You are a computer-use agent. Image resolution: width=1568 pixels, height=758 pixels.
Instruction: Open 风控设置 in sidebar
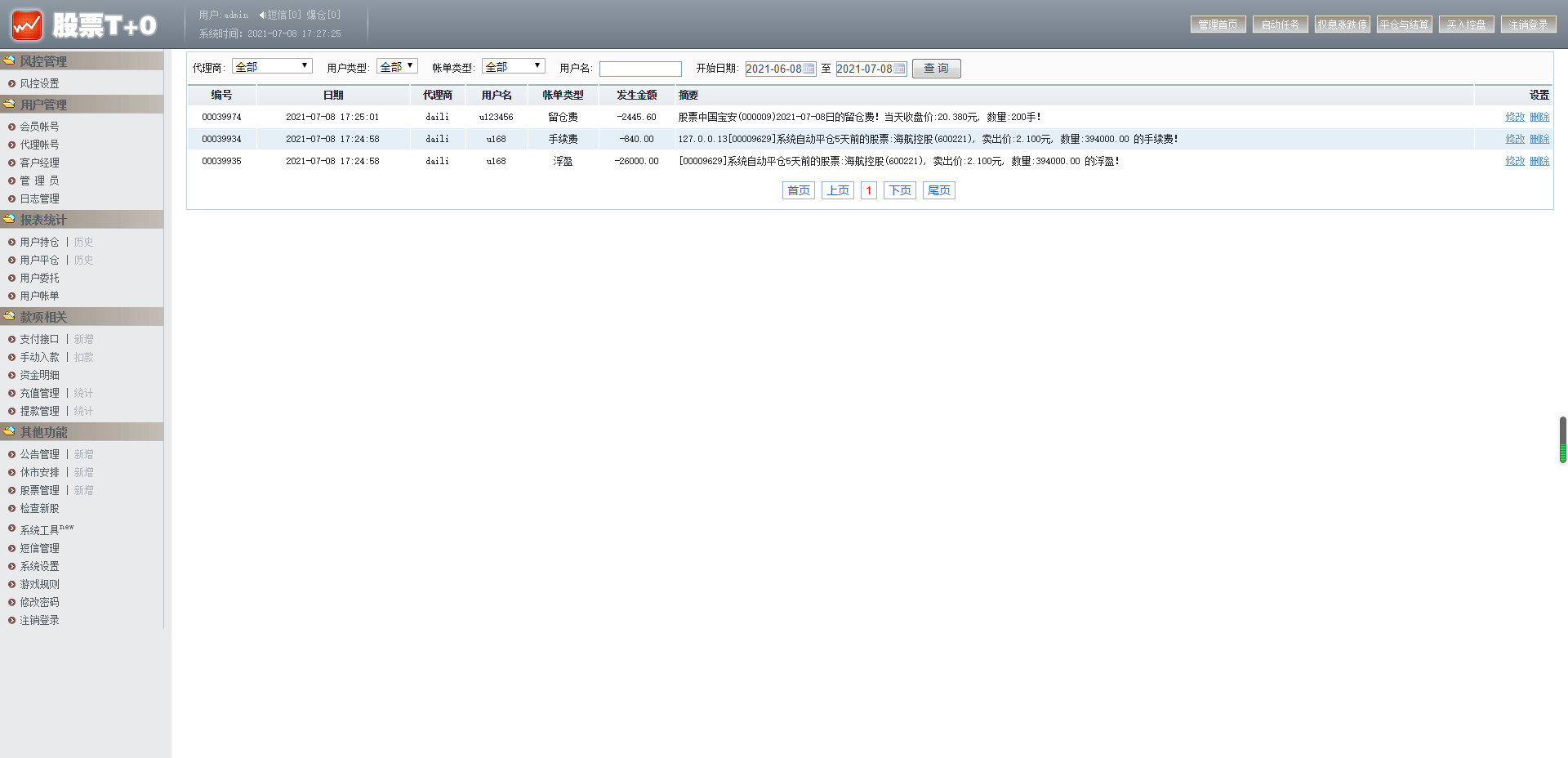click(39, 83)
